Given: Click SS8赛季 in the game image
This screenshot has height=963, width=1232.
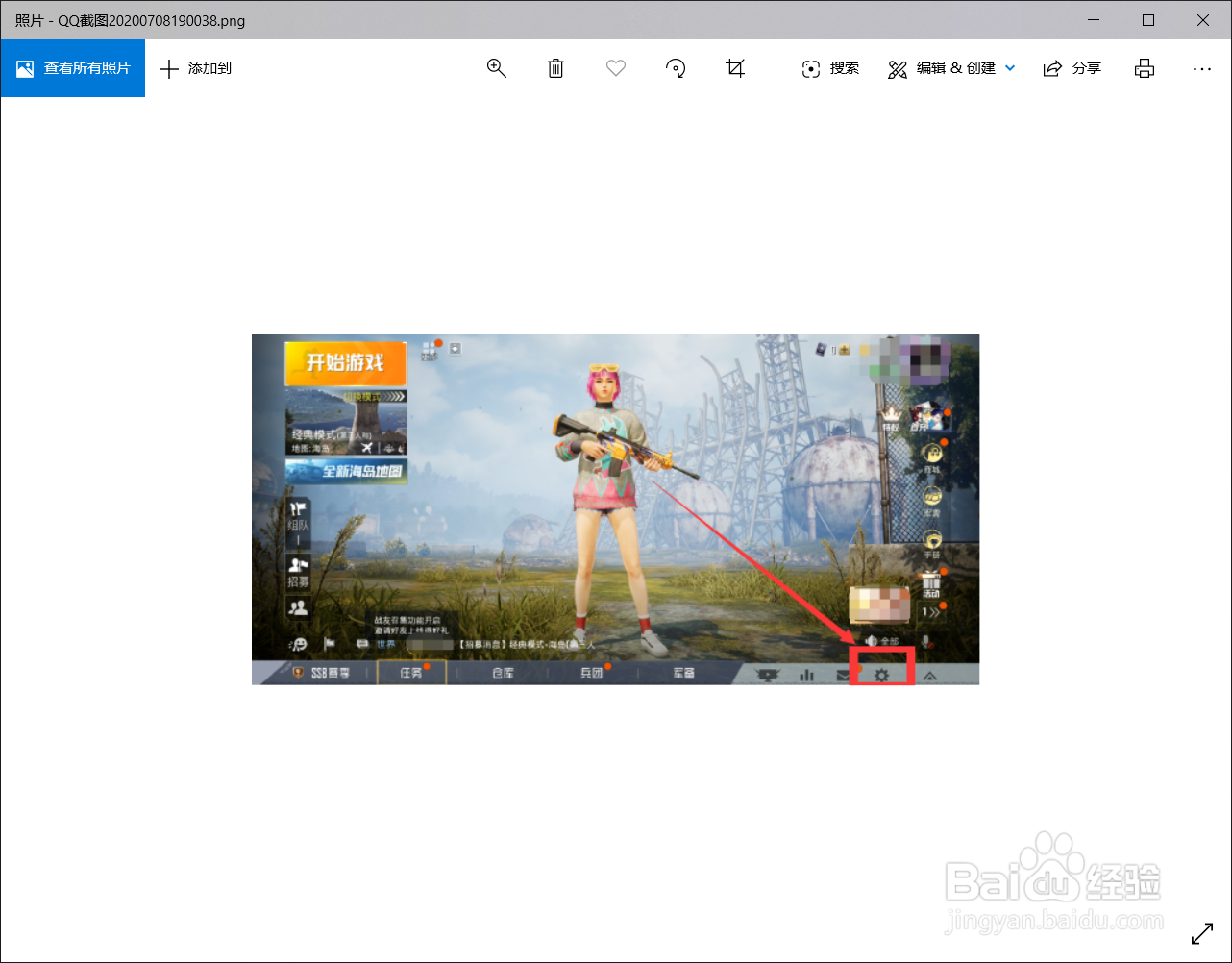Looking at the screenshot, I should click(x=321, y=673).
